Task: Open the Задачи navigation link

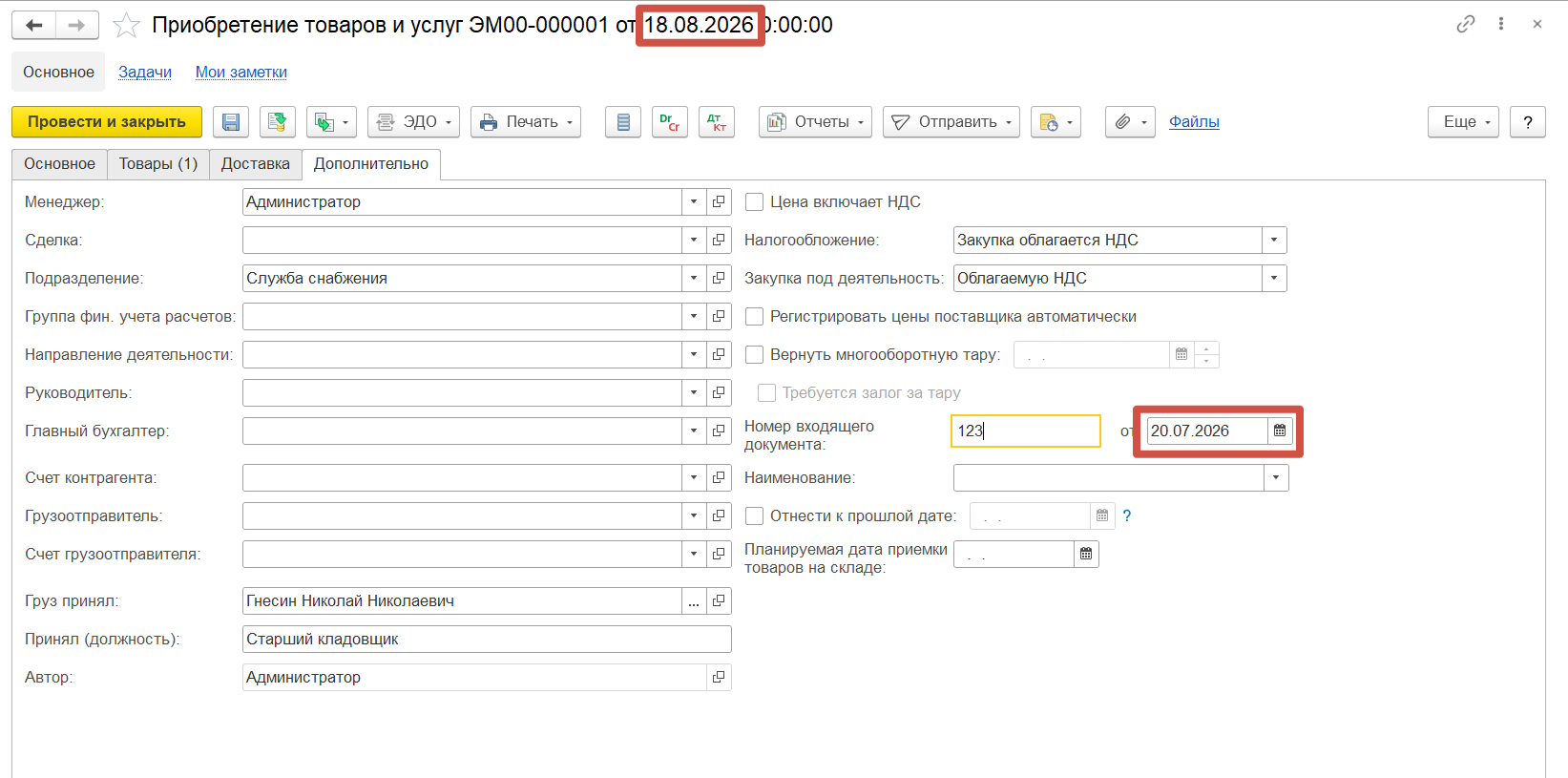Action: (145, 72)
